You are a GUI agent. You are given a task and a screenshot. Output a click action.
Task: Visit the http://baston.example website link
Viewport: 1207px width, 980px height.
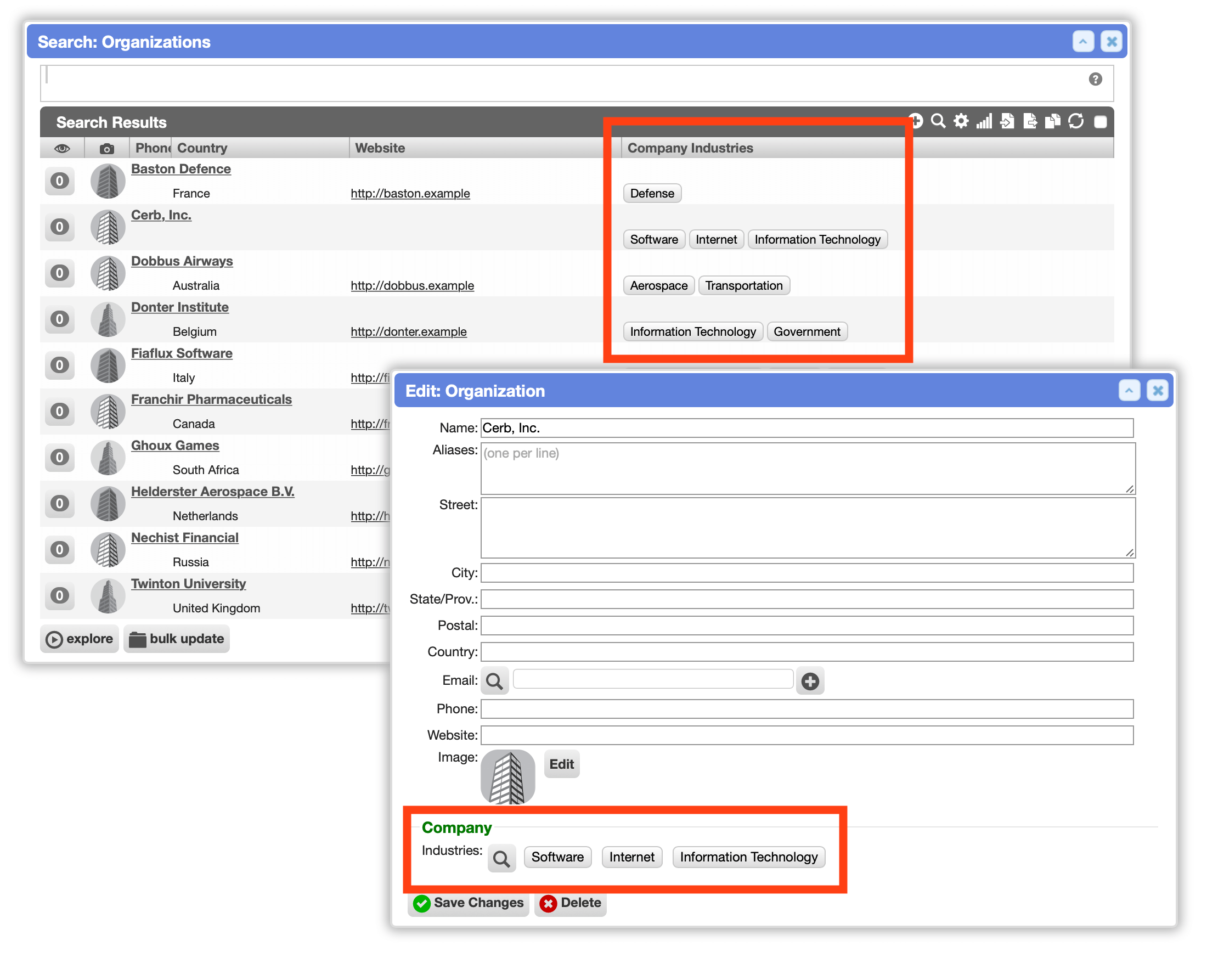coord(410,194)
